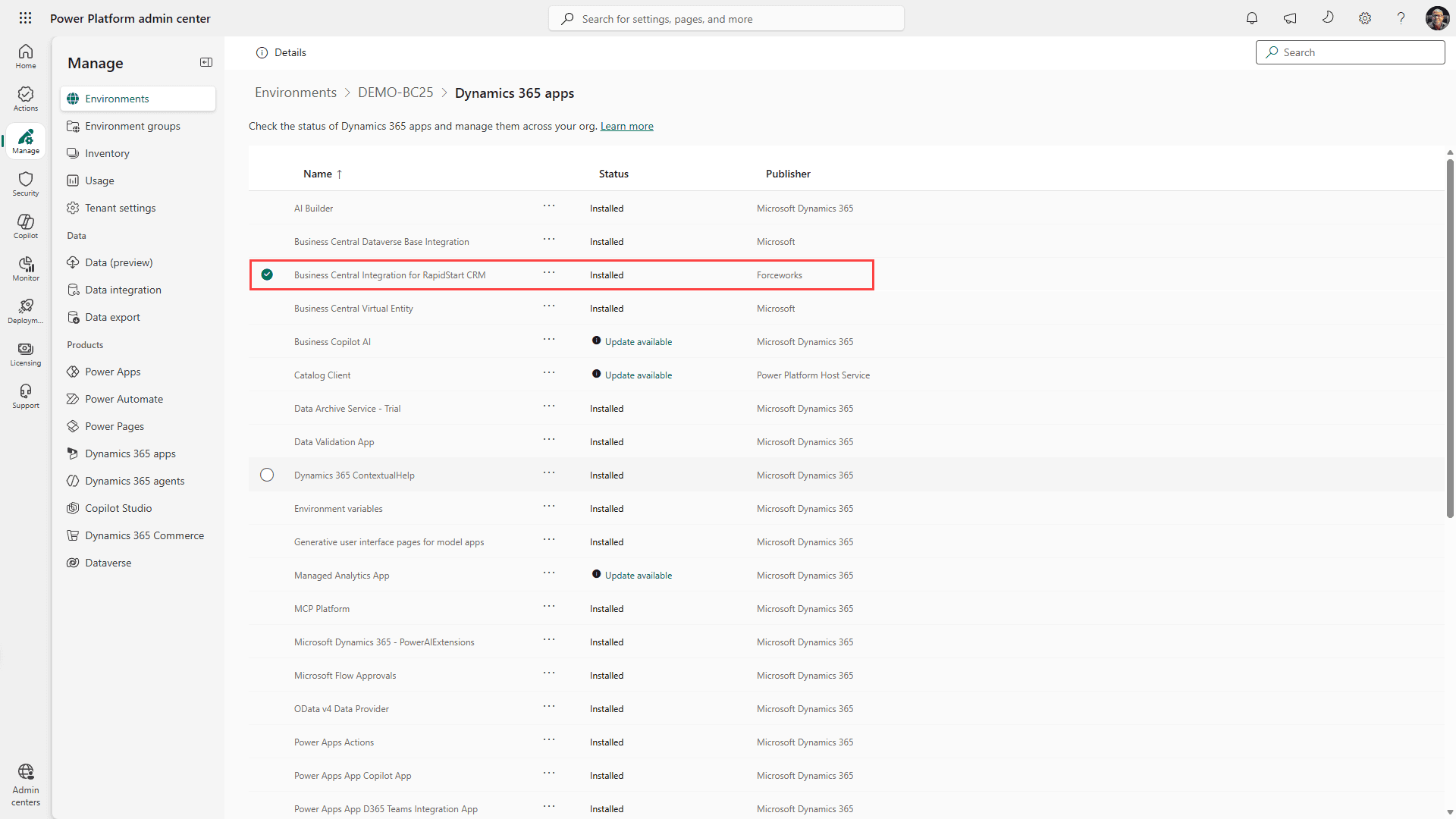Open Data (preview) menu item
Viewport: 1456px width, 819px height.
click(138, 262)
